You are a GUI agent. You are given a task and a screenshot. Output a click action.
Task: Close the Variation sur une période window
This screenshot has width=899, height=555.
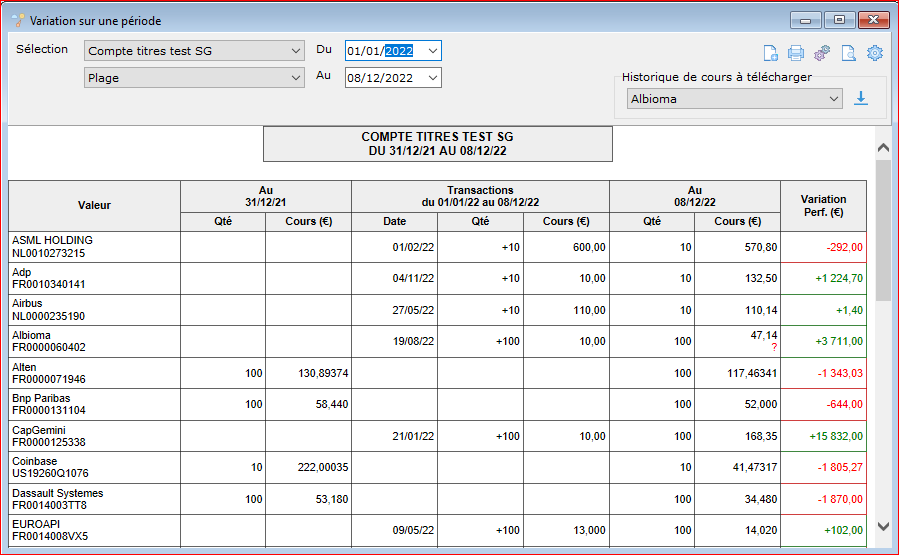pyautogui.click(x=873, y=20)
